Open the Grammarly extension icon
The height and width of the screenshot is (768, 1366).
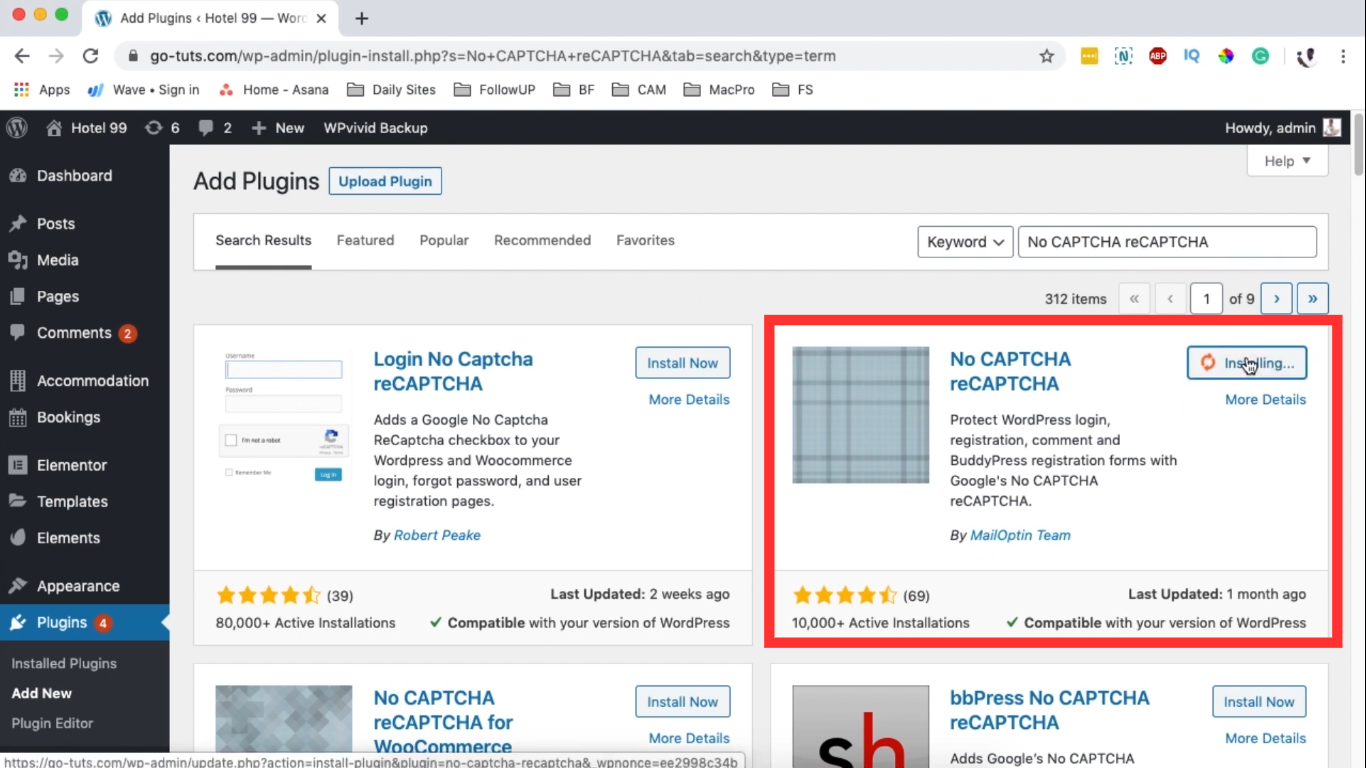click(1261, 56)
